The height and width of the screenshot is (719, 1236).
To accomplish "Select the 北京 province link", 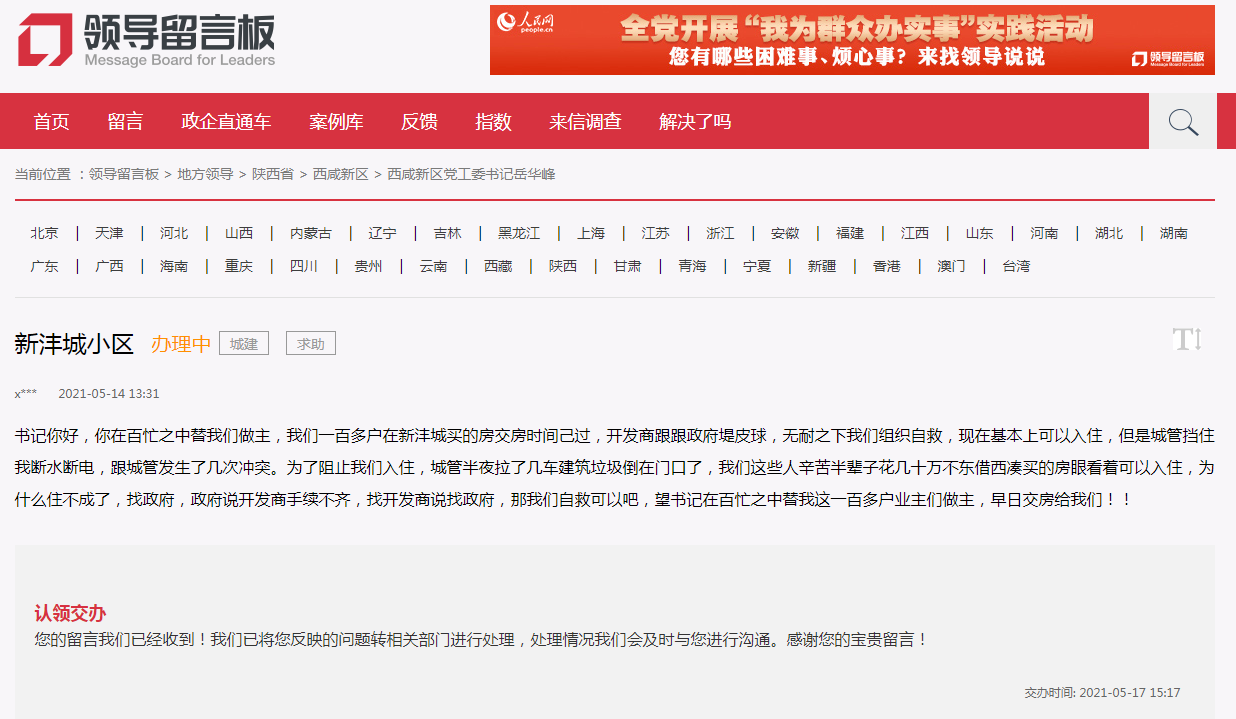I will coord(44,233).
